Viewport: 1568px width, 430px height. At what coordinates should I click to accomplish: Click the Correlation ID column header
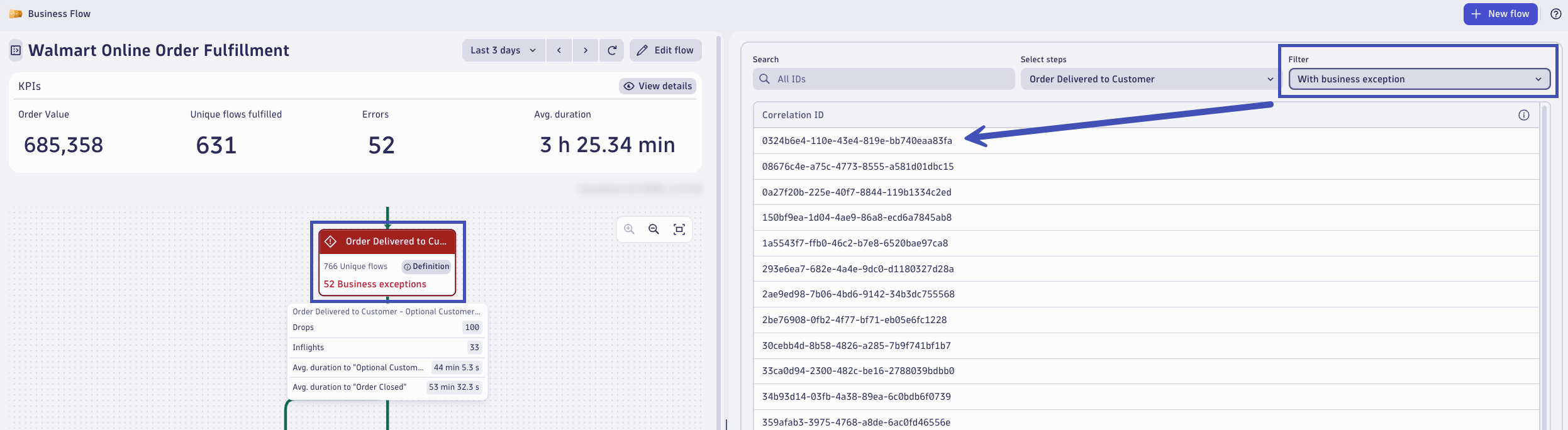[792, 115]
